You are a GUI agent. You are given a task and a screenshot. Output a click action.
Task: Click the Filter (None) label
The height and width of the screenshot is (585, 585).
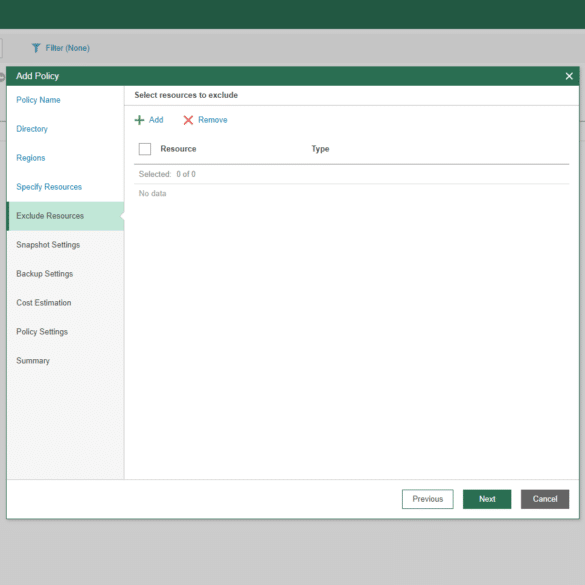point(68,48)
